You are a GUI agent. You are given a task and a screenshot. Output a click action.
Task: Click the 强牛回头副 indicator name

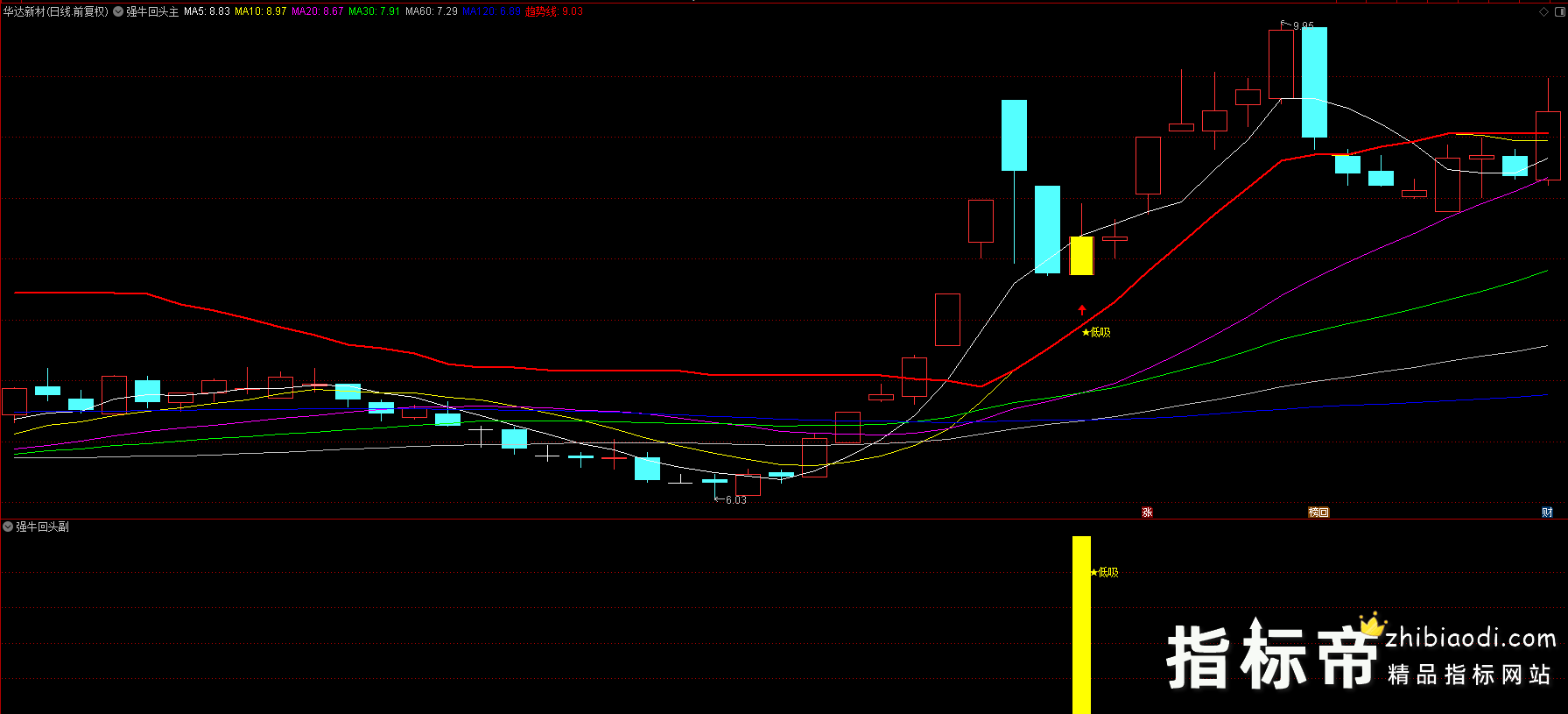tap(42, 527)
